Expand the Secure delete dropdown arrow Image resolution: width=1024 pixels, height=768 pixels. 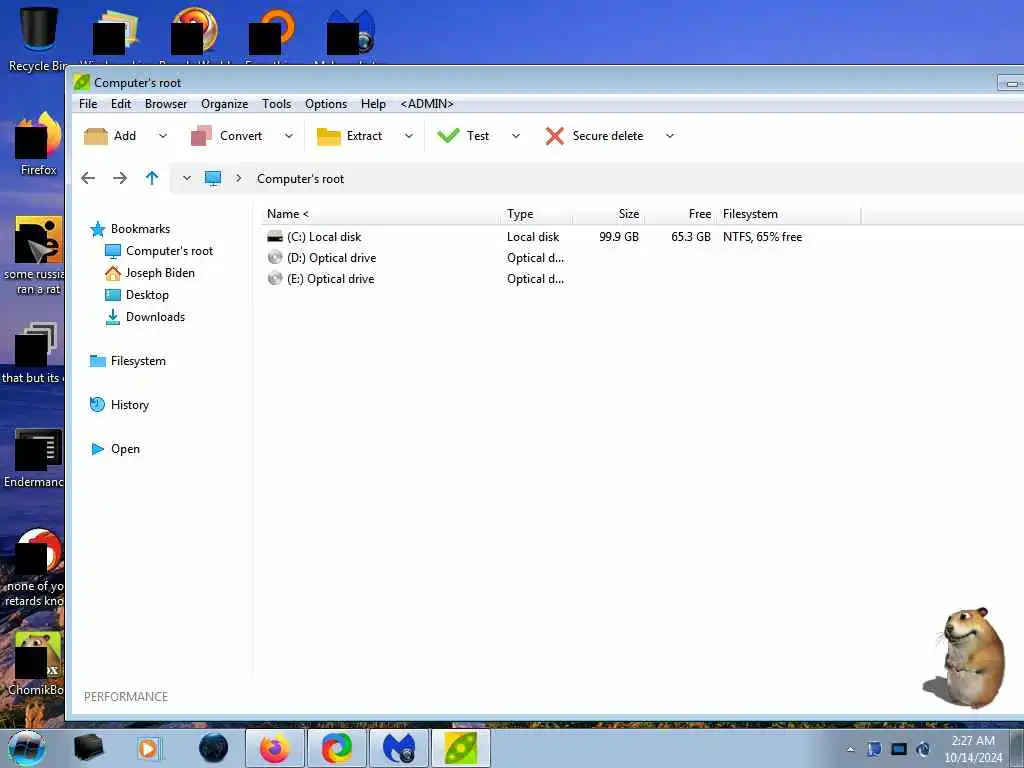coord(669,136)
